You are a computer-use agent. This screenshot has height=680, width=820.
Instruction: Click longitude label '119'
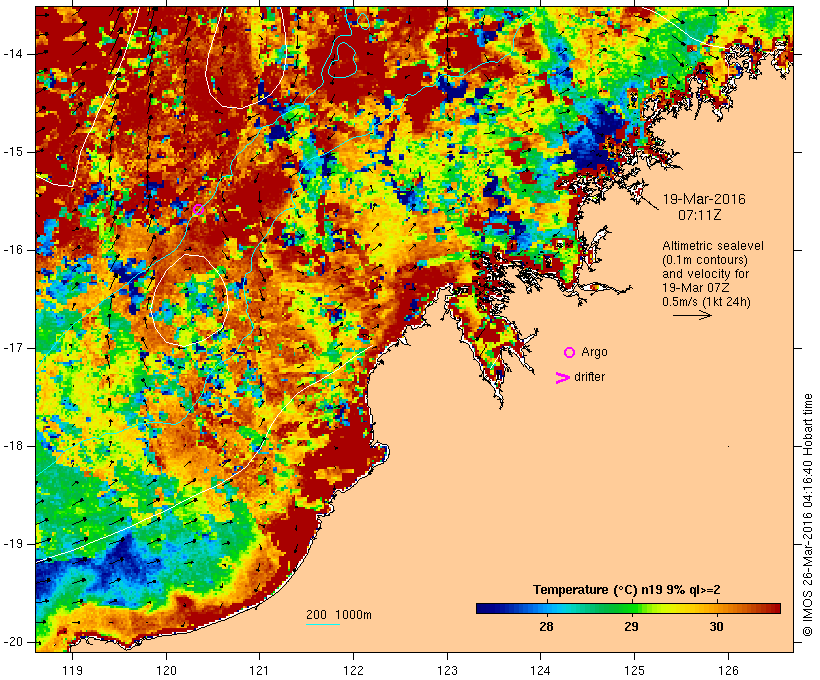[72, 671]
